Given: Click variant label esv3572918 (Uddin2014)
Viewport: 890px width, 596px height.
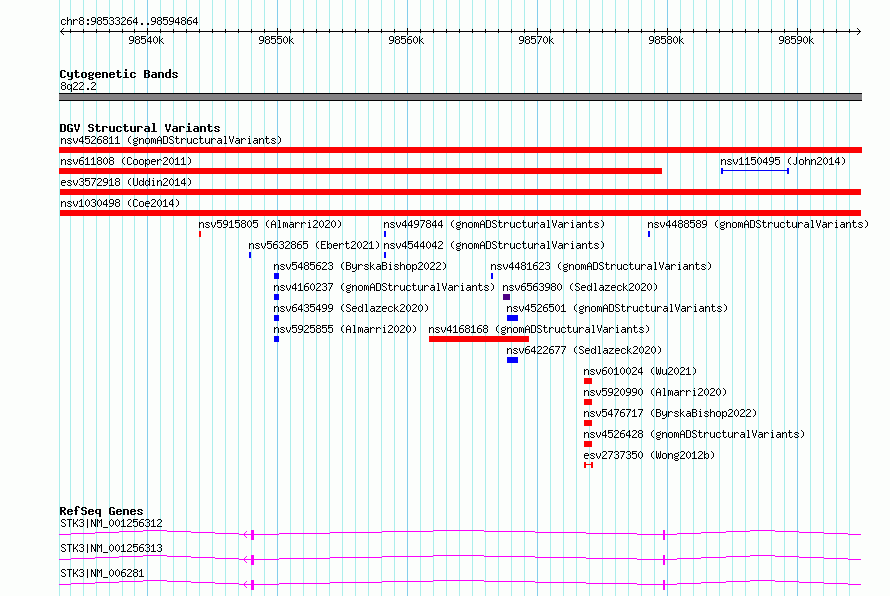Looking at the screenshot, I should [x=126, y=182].
